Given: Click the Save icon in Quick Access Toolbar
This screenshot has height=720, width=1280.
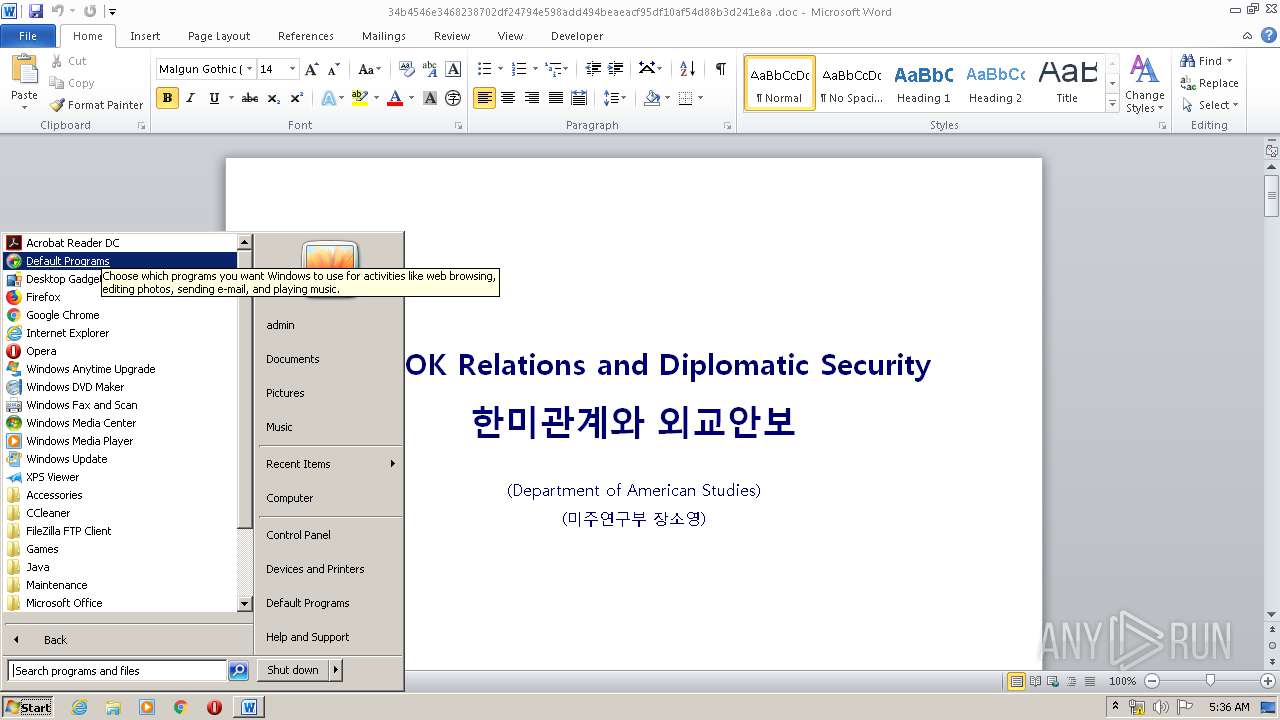Looking at the screenshot, I should tap(36, 11).
